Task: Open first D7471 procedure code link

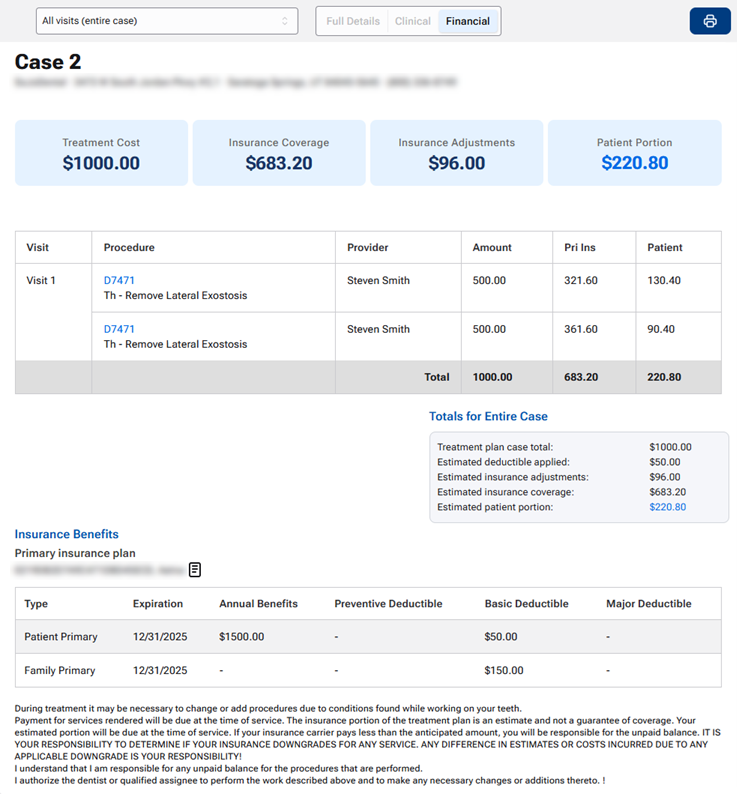Action: (119, 280)
